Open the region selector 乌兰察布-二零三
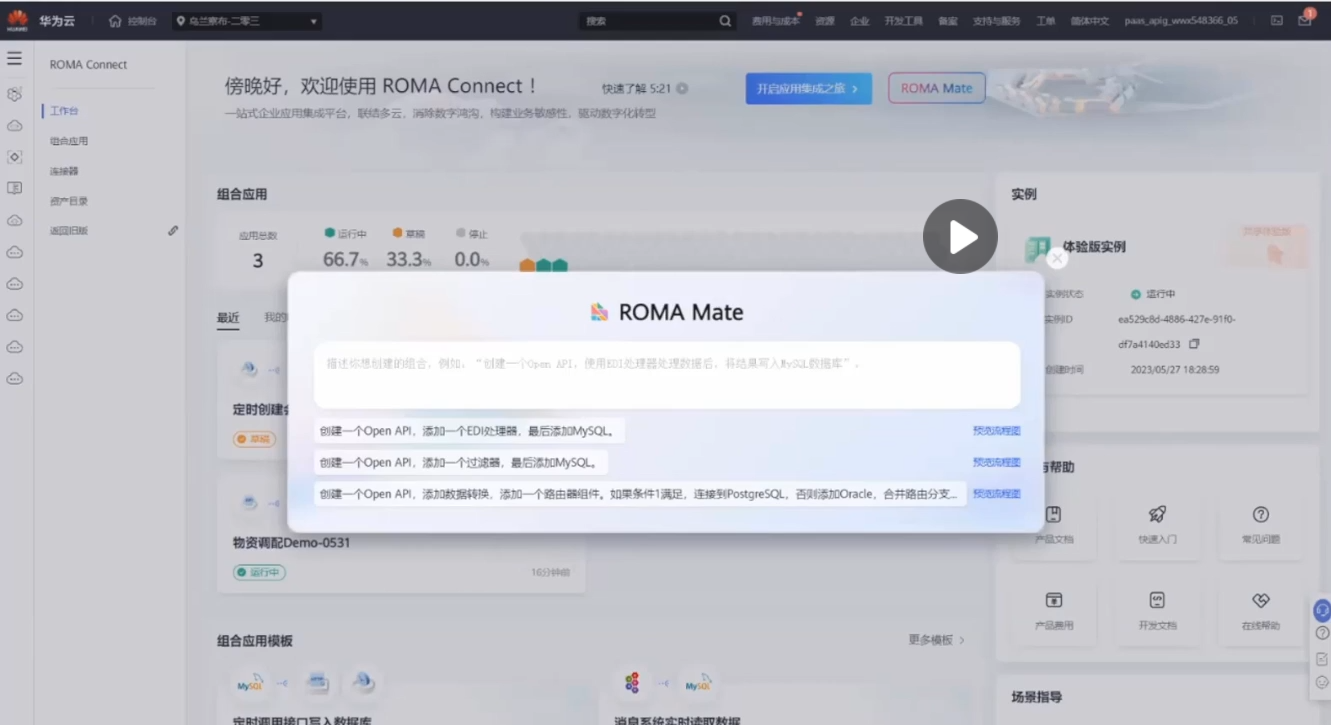Screen dimensions: 1331x725 (246, 21)
